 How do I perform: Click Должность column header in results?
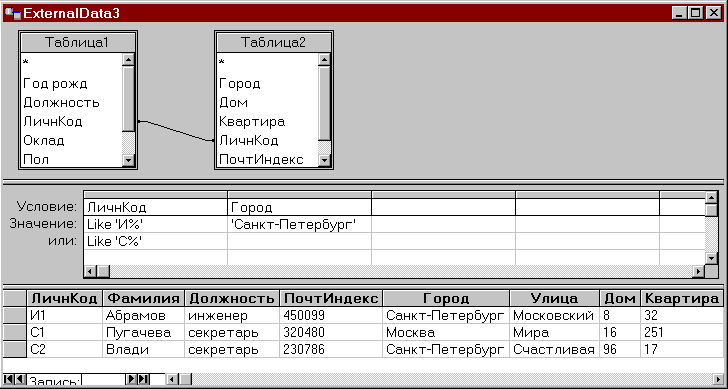click(232, 298)
